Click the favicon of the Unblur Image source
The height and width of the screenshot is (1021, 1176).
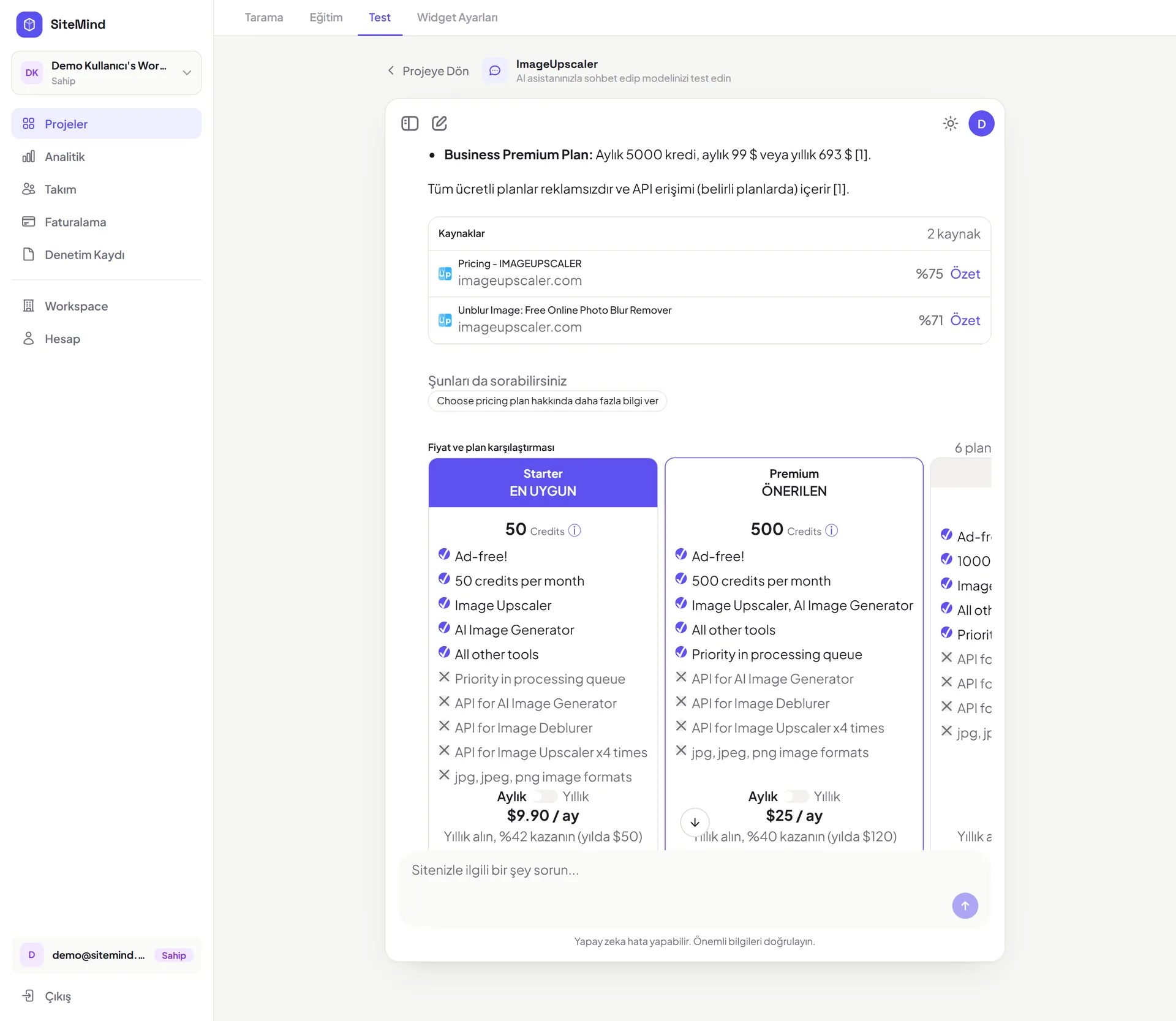pyautogui.click(x=445, y=320)
